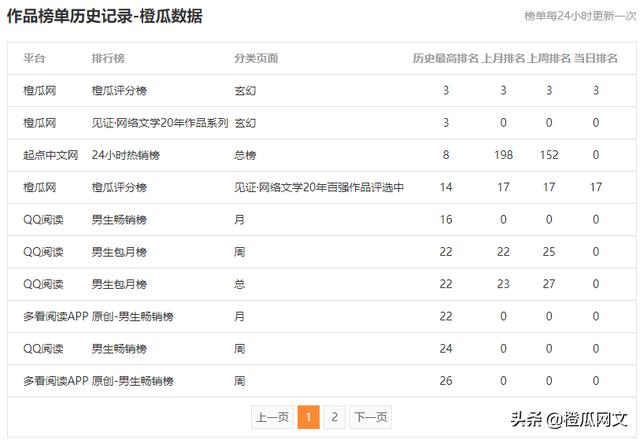This screenshot has height=440, width=640.
Task: Click the value 198 in 上月排名
Action: 503,155
